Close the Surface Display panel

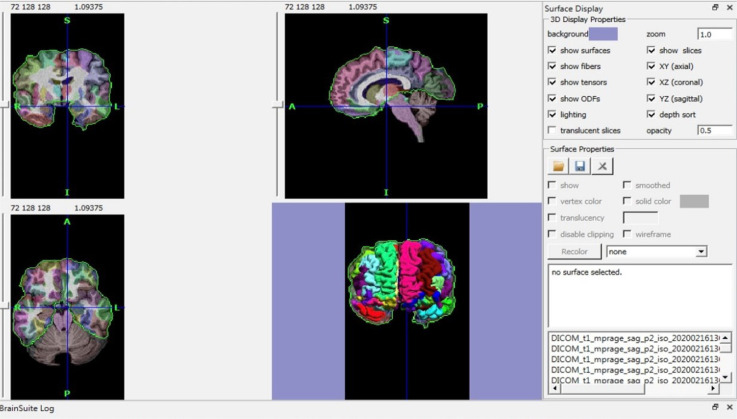point(729,7)
